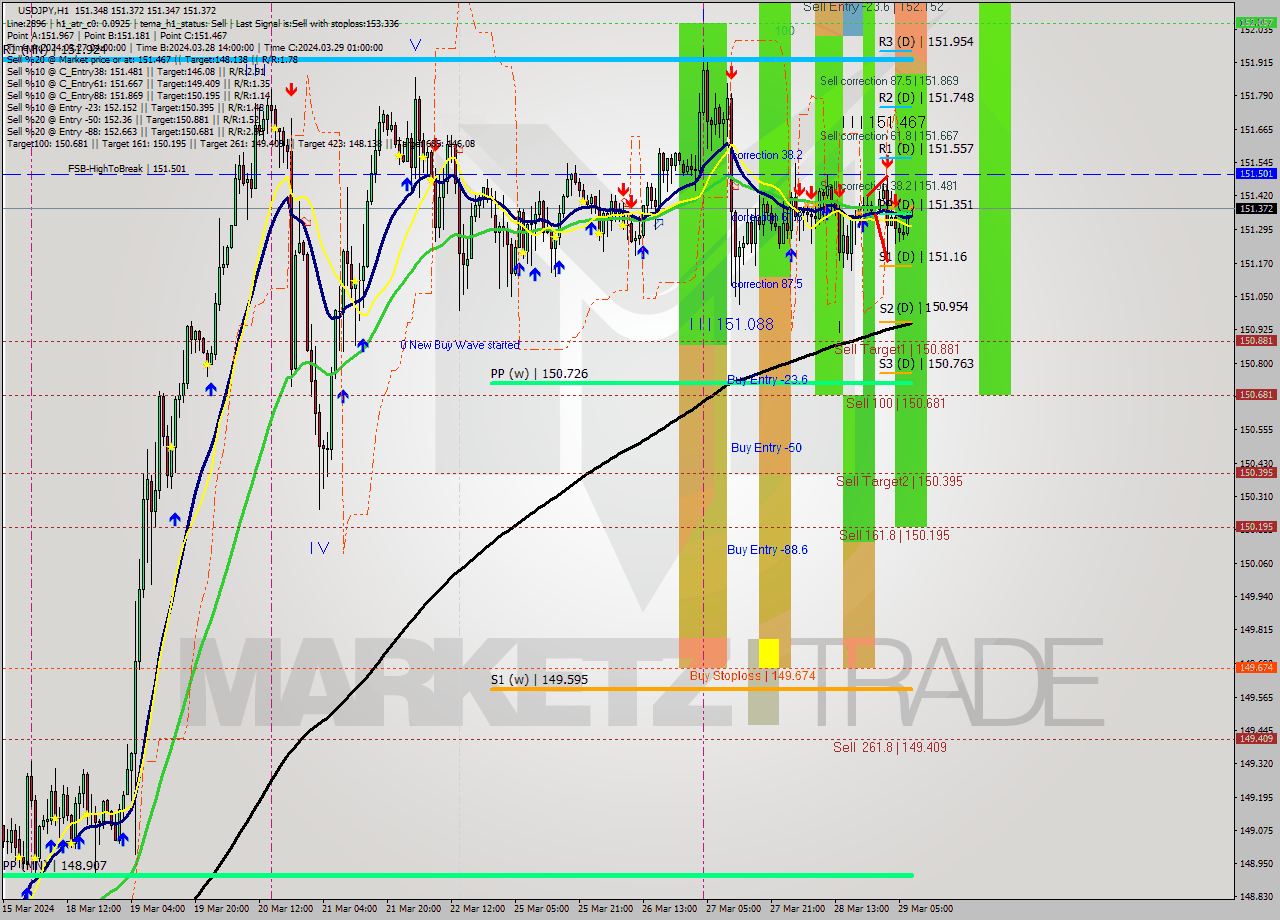This screenshot has width=1280, height=920.
Task: Click the R3 (D) | 151.954 resistance label
Action: click(926, 42)
